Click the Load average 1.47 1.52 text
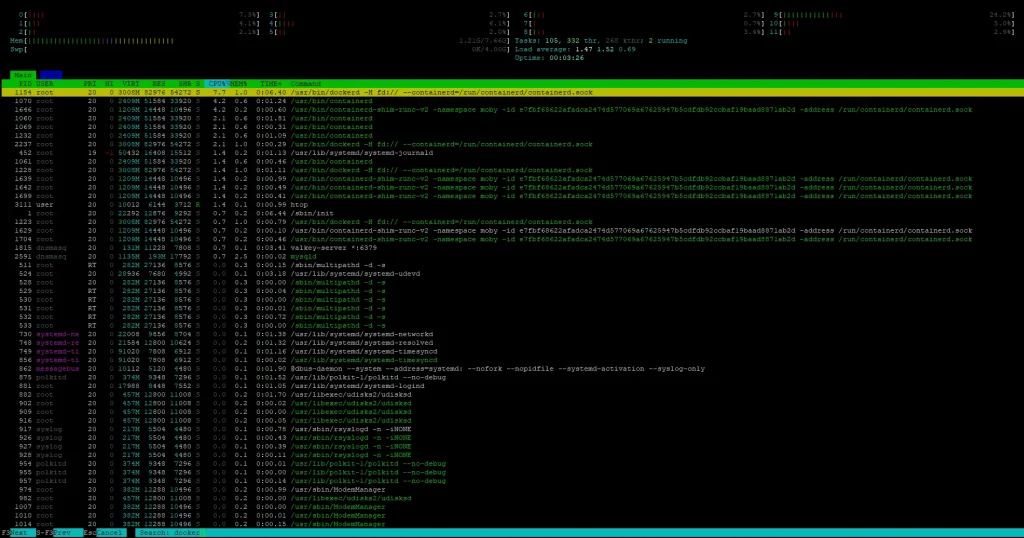The height and width of the screenshot is (538, 1024). pos(575,49)
